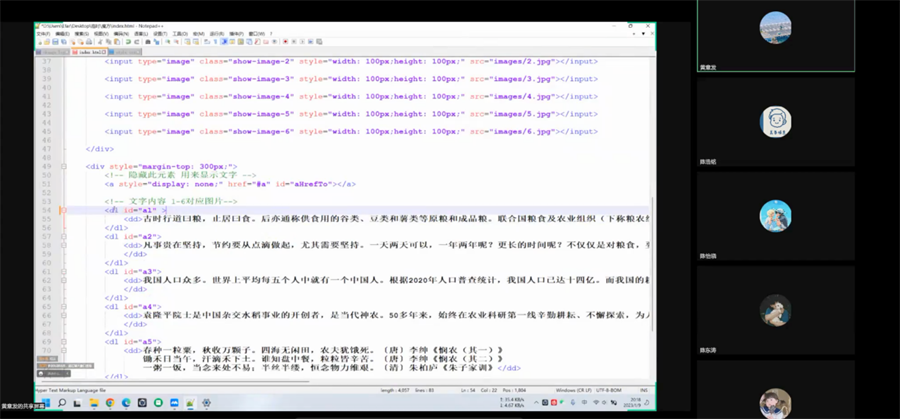Open the taskbar search magnifier
900x419 pixels.
coord(63,403)
